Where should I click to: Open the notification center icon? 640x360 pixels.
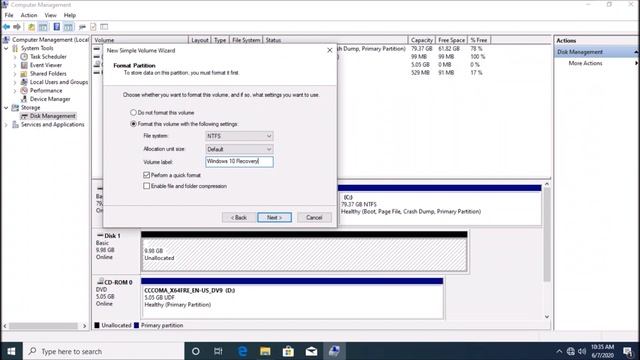[628, 351]
